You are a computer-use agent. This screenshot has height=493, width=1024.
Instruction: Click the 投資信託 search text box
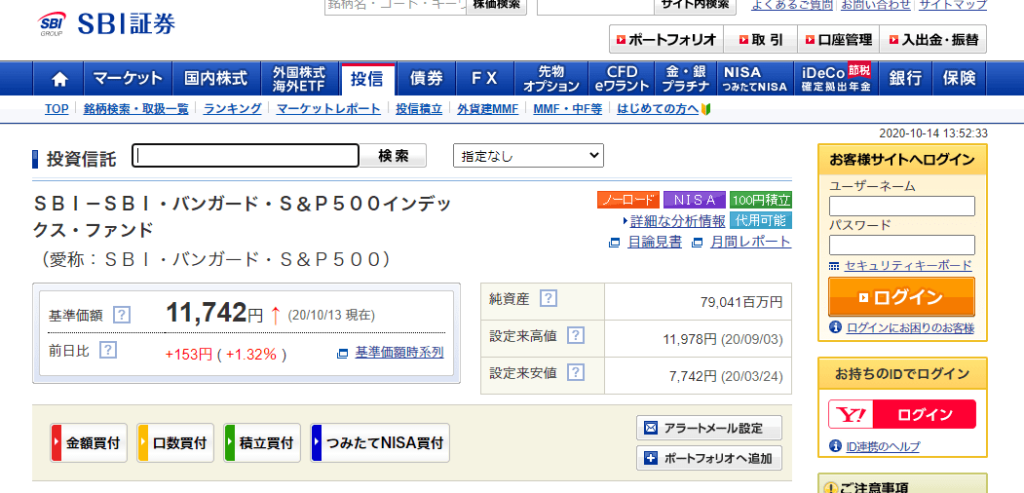click(x=246, y=156)
